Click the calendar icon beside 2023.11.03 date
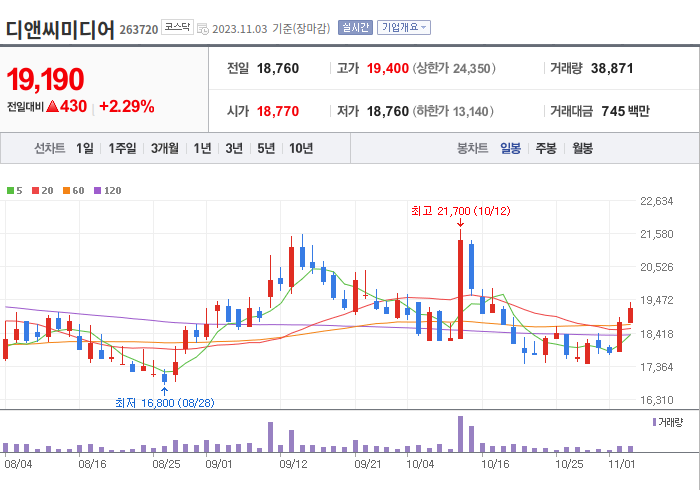The width and height of the screenshot is (700, 490). click(x=203, y=29)
